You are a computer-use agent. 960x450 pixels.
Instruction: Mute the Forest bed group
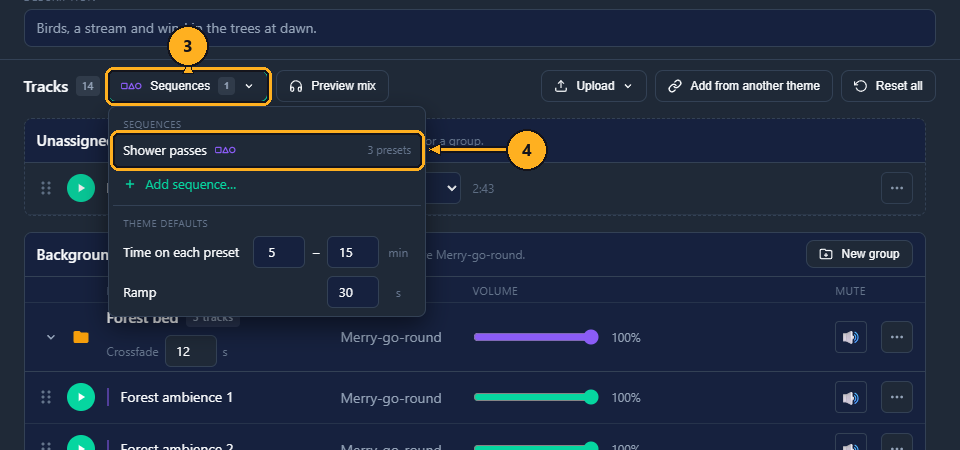tap(850, 337)
